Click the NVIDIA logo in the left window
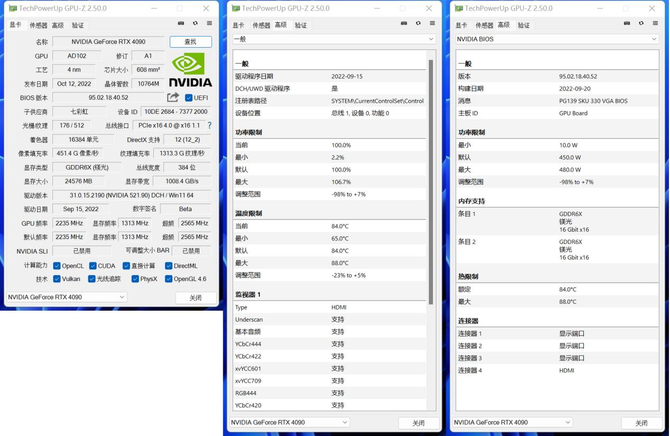Viewport: 670px width, 436px height. [190, 70]
